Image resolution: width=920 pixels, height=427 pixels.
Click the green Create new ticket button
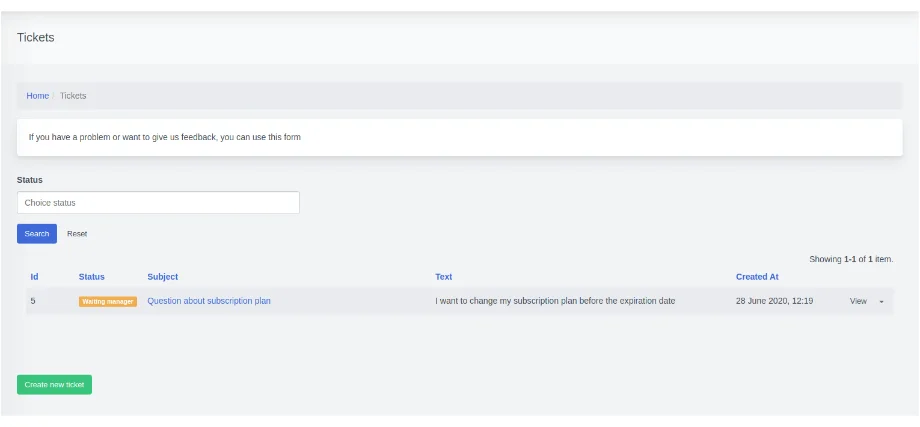[54, 385]
